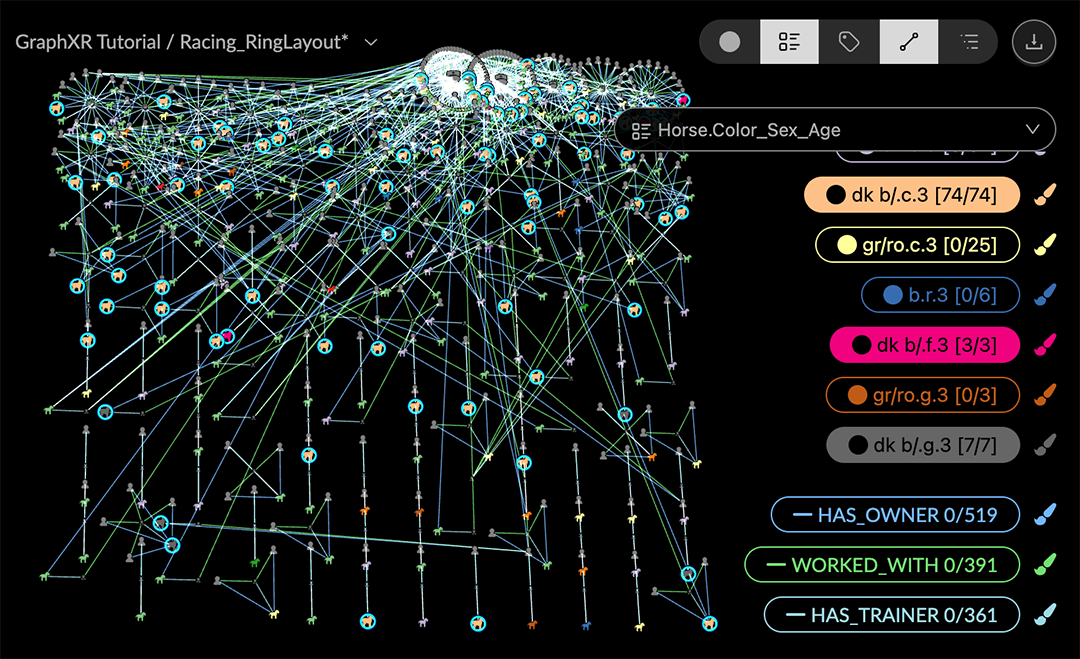Click the paintbrush next to HAS_OWNER
The height and width of the screenshot is (659, 1080).
[1044, 515]
